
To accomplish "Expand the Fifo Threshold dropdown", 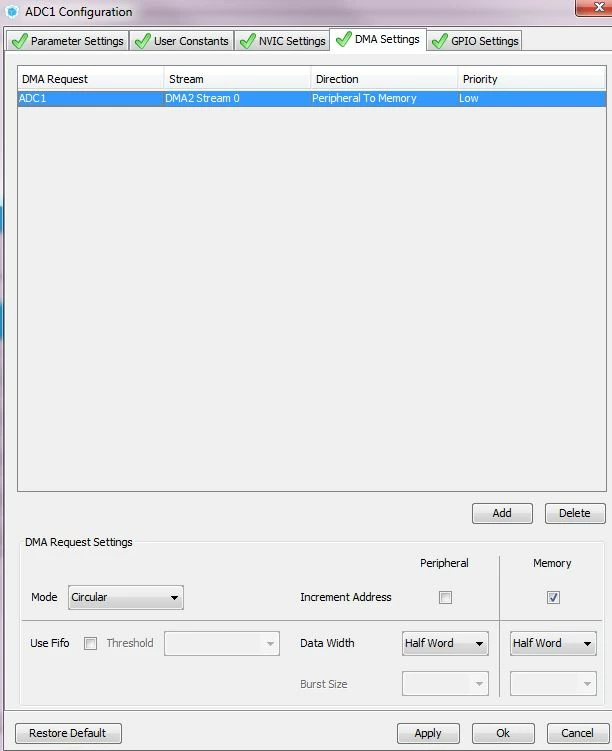I will point(222,643).
